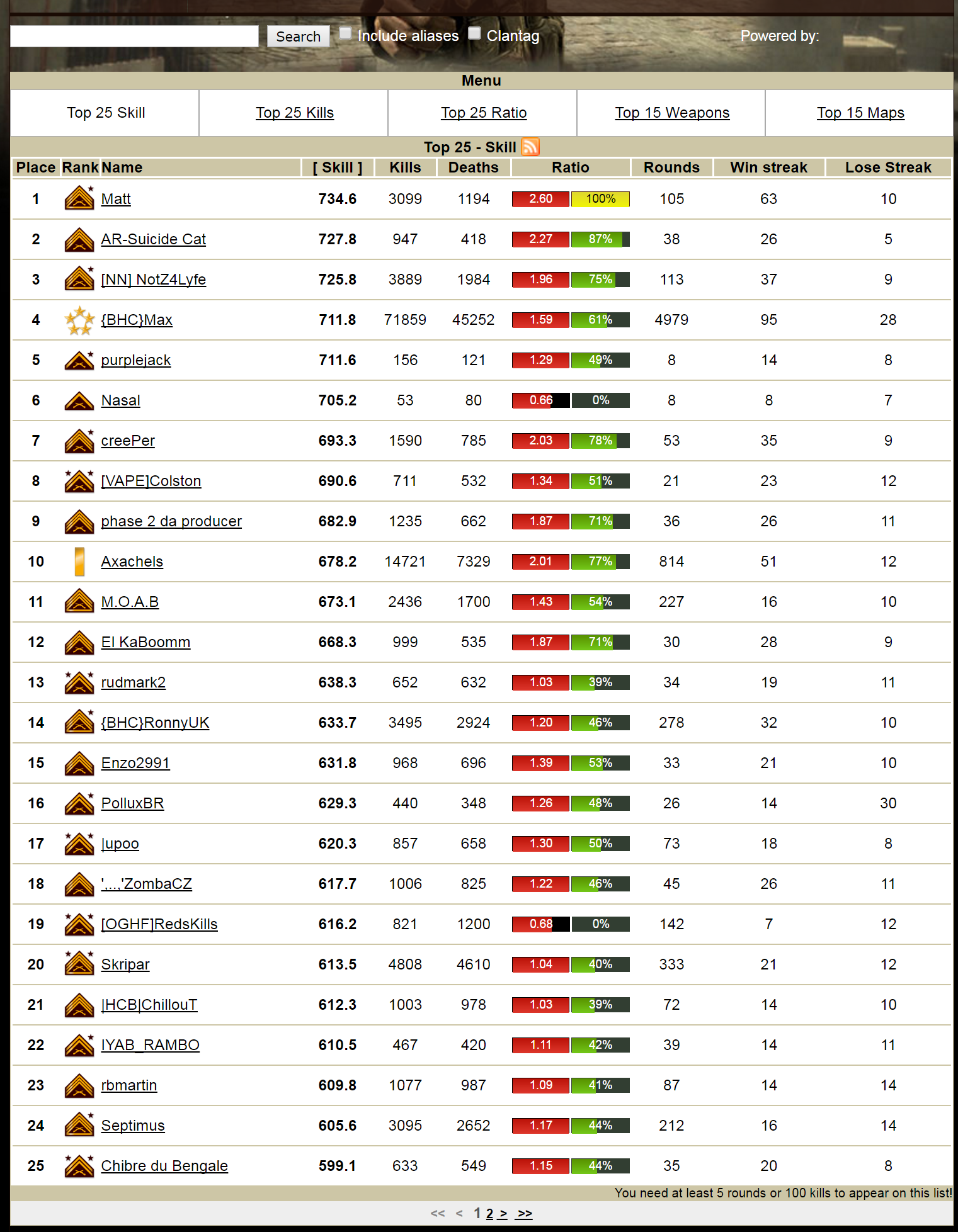The image size is (958, 1232).
Task: Click AR-Suicide Cat's rank icon
Action: coord(79,239)
